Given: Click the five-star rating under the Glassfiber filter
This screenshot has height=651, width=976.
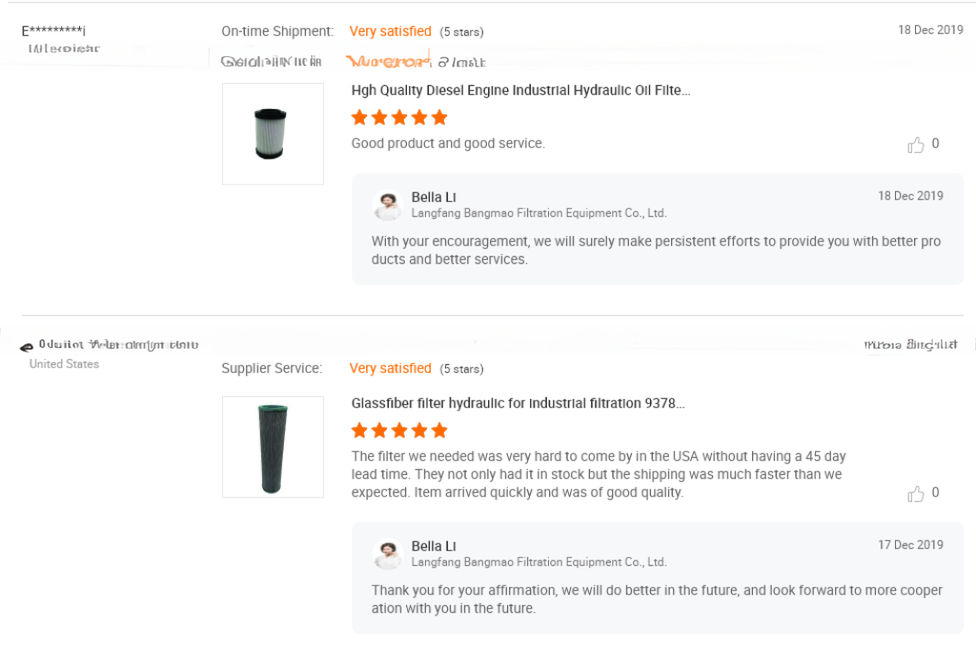Looking at the screenshot, I should click(399, 430).
